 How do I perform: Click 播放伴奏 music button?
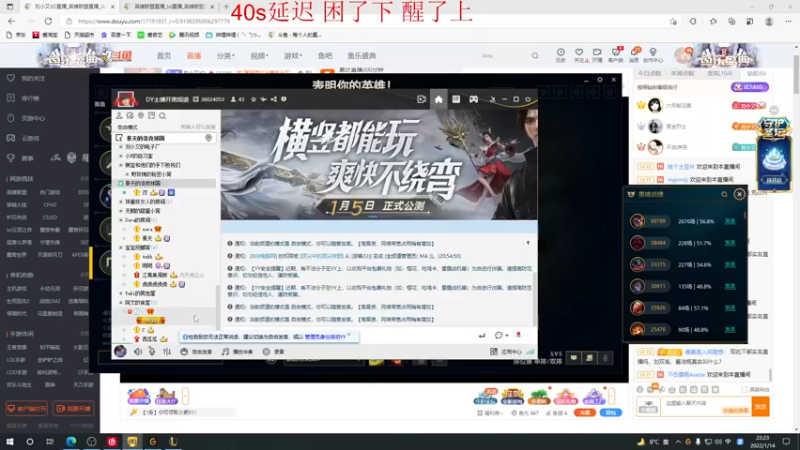[x=237, y=352]
